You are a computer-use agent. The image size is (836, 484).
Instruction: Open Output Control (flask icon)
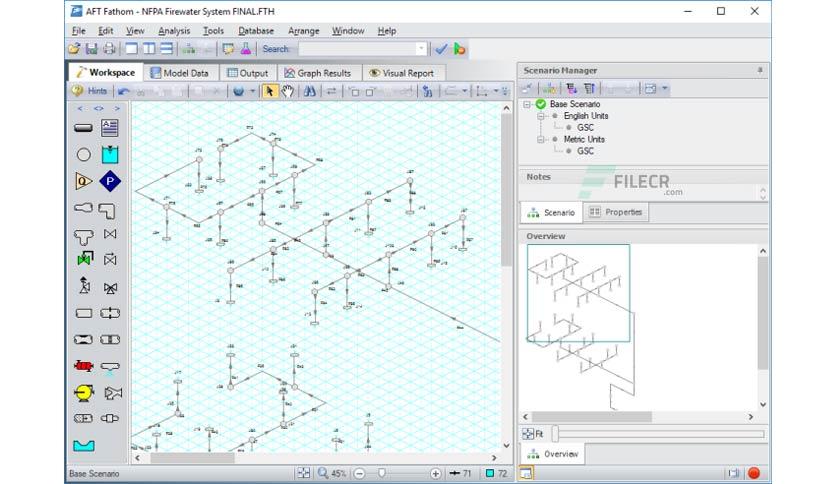click(246, 49)
